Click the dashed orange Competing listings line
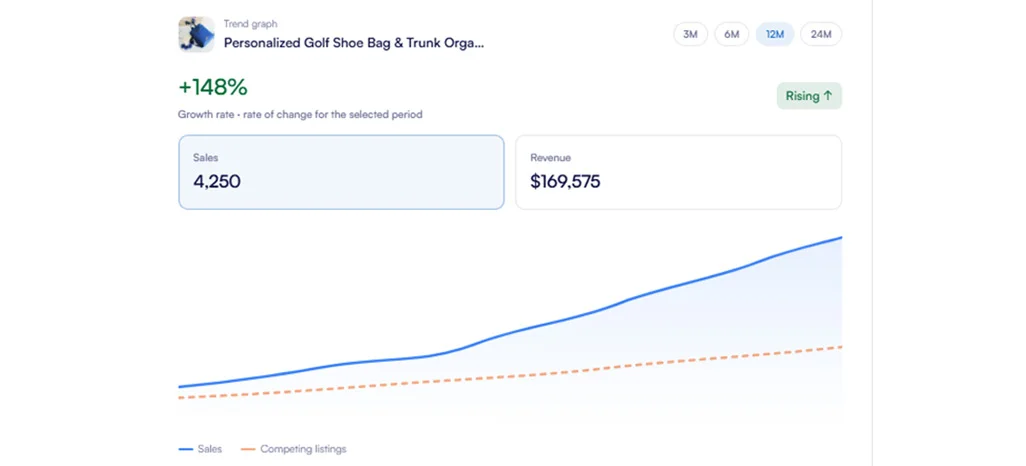This screenshot has width=1026, height=466. (510, 376)
